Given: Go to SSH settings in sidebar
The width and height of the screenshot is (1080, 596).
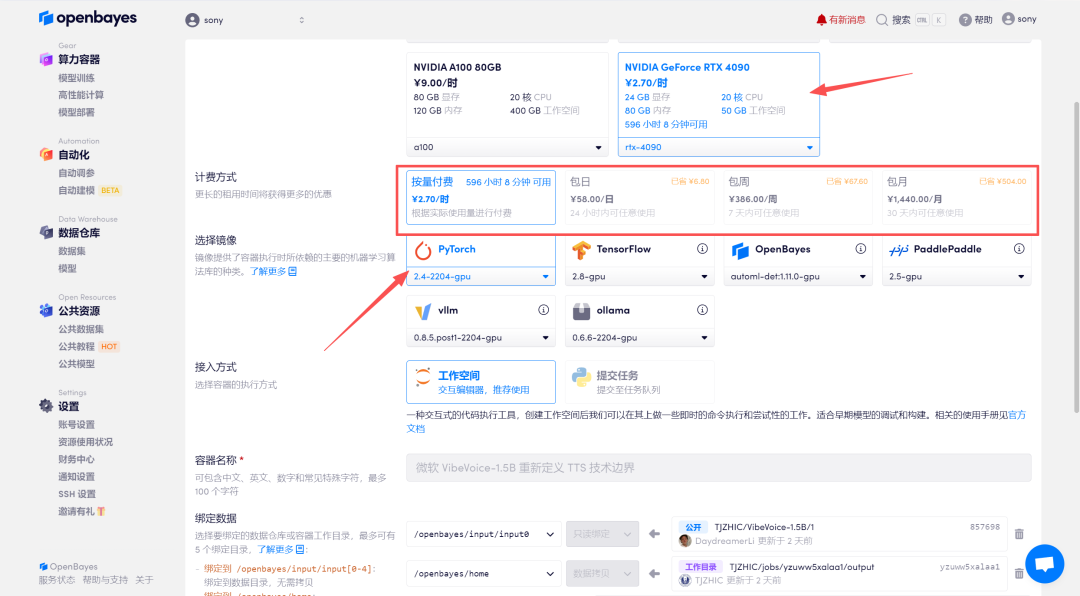Looking at the screenshot, I should (77, 494).
